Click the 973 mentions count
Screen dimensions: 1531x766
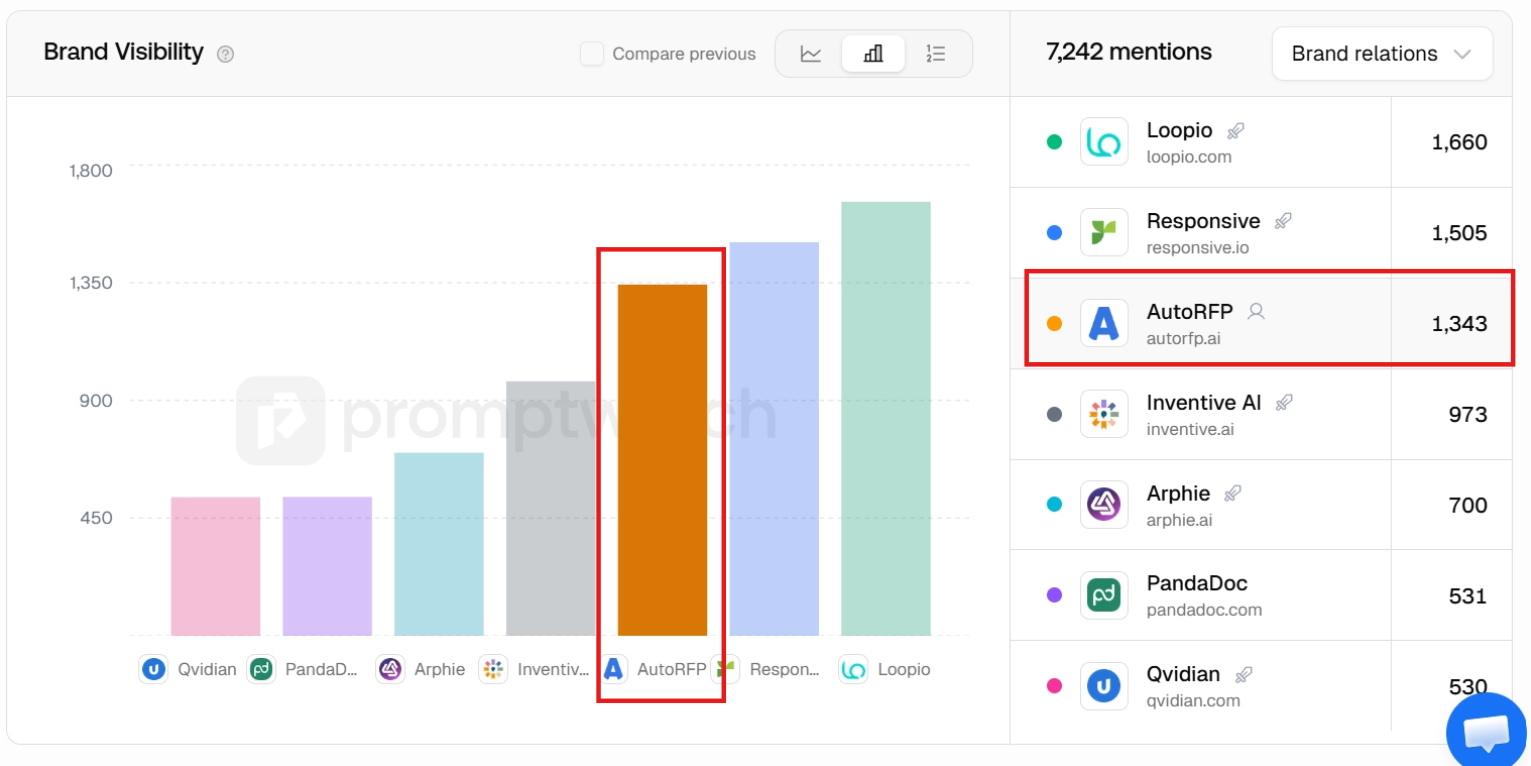pos(1467,414)
